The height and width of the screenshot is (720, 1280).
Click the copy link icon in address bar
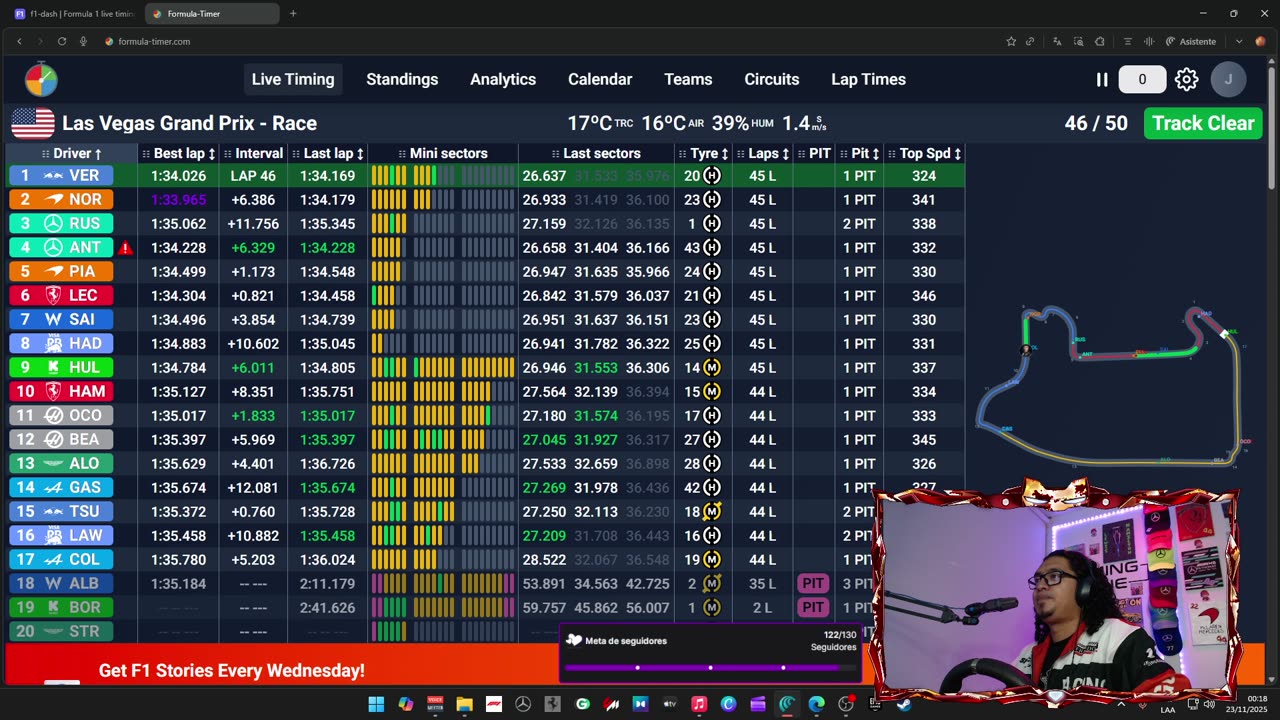1030,41
